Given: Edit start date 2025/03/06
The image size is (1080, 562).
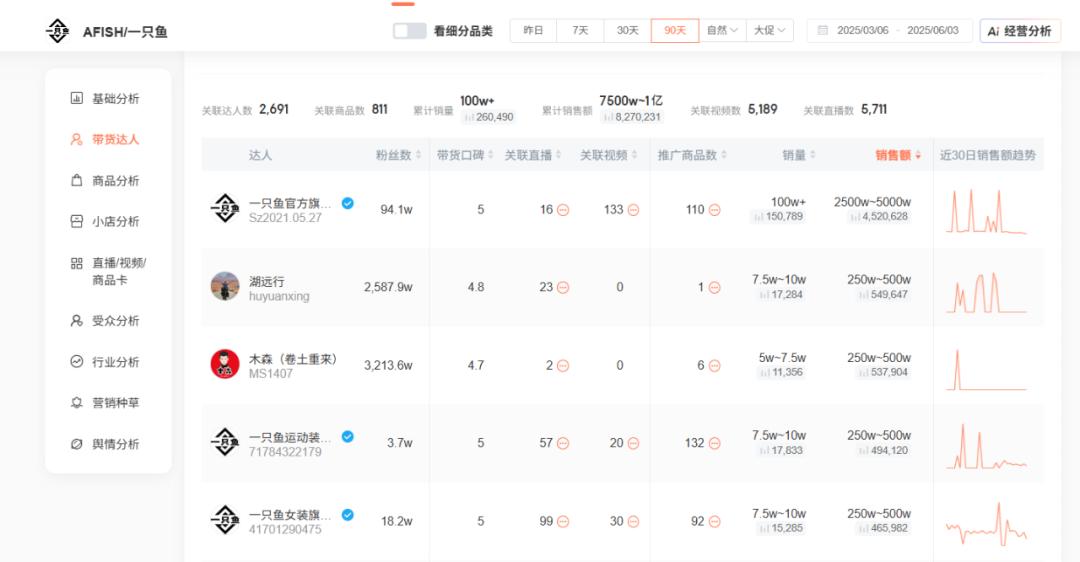Looking at the screenshot, I should pos(862,30).
